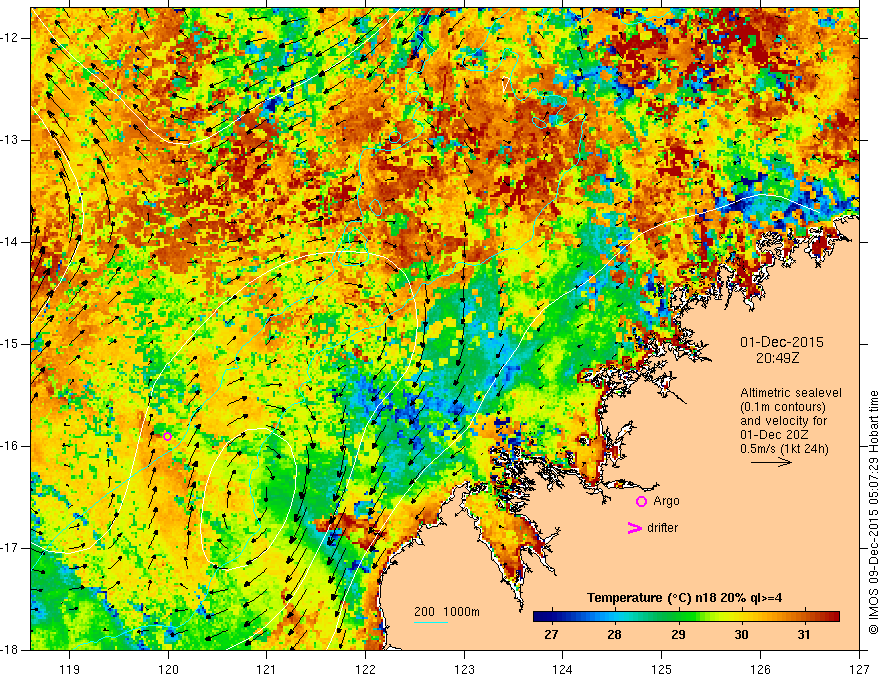
Task: Click the 'drifter' legend label
Action: point(662,528)
